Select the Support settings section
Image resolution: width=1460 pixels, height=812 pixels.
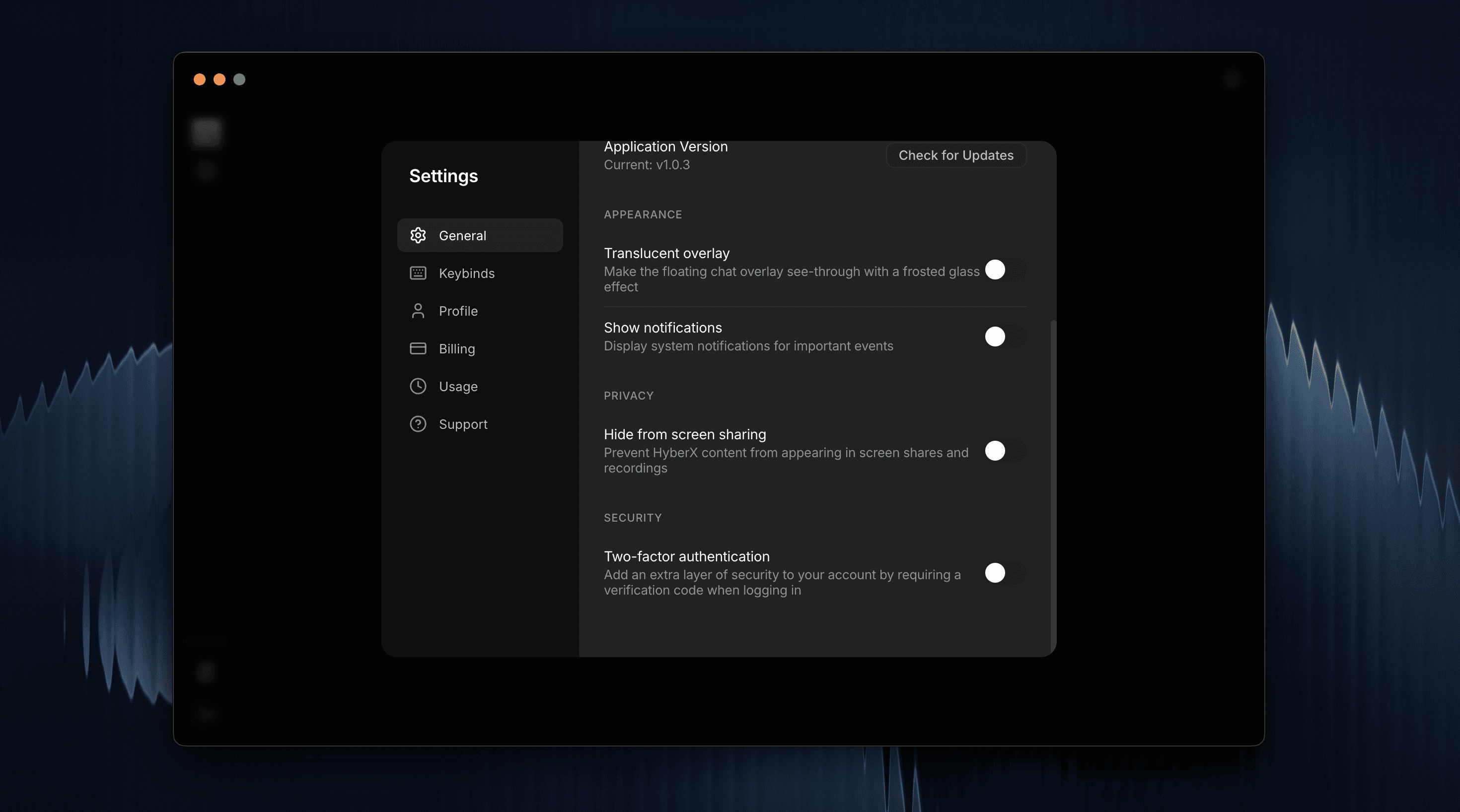(x=463, y=424)
